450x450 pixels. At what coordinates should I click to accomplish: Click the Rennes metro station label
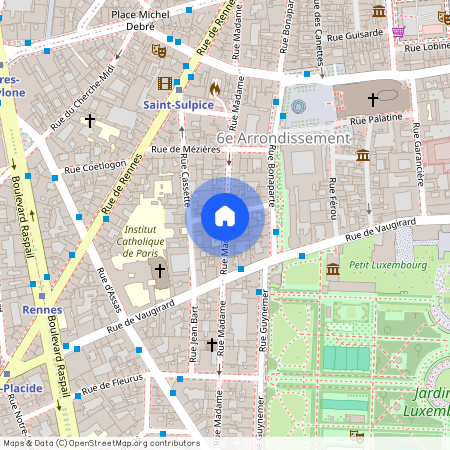42,310
